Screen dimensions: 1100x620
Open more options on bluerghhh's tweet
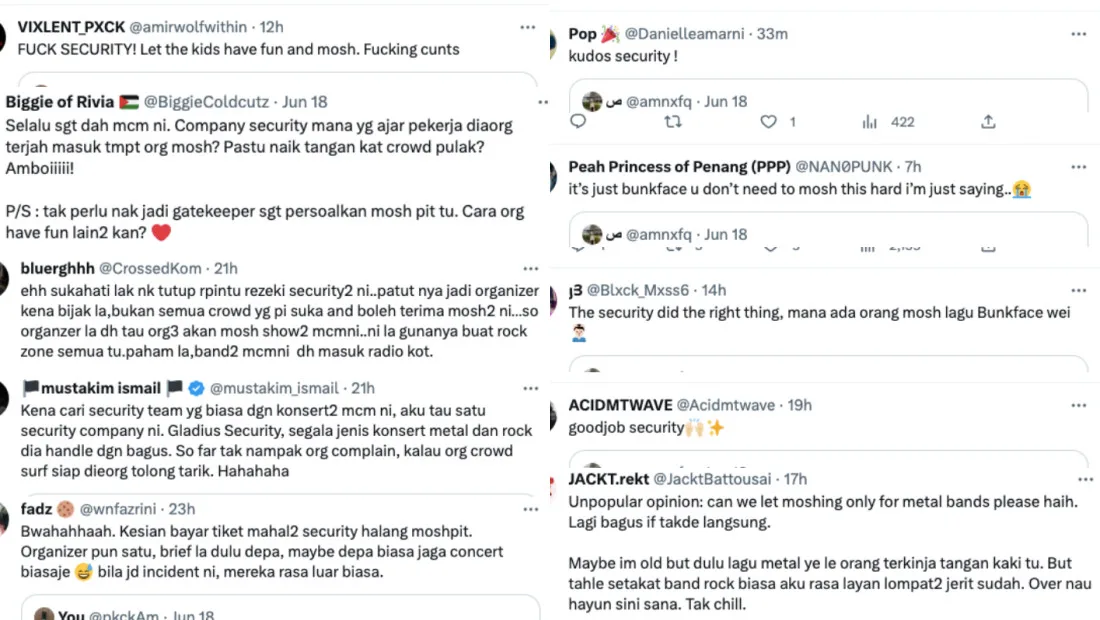[x=530, y=268]
